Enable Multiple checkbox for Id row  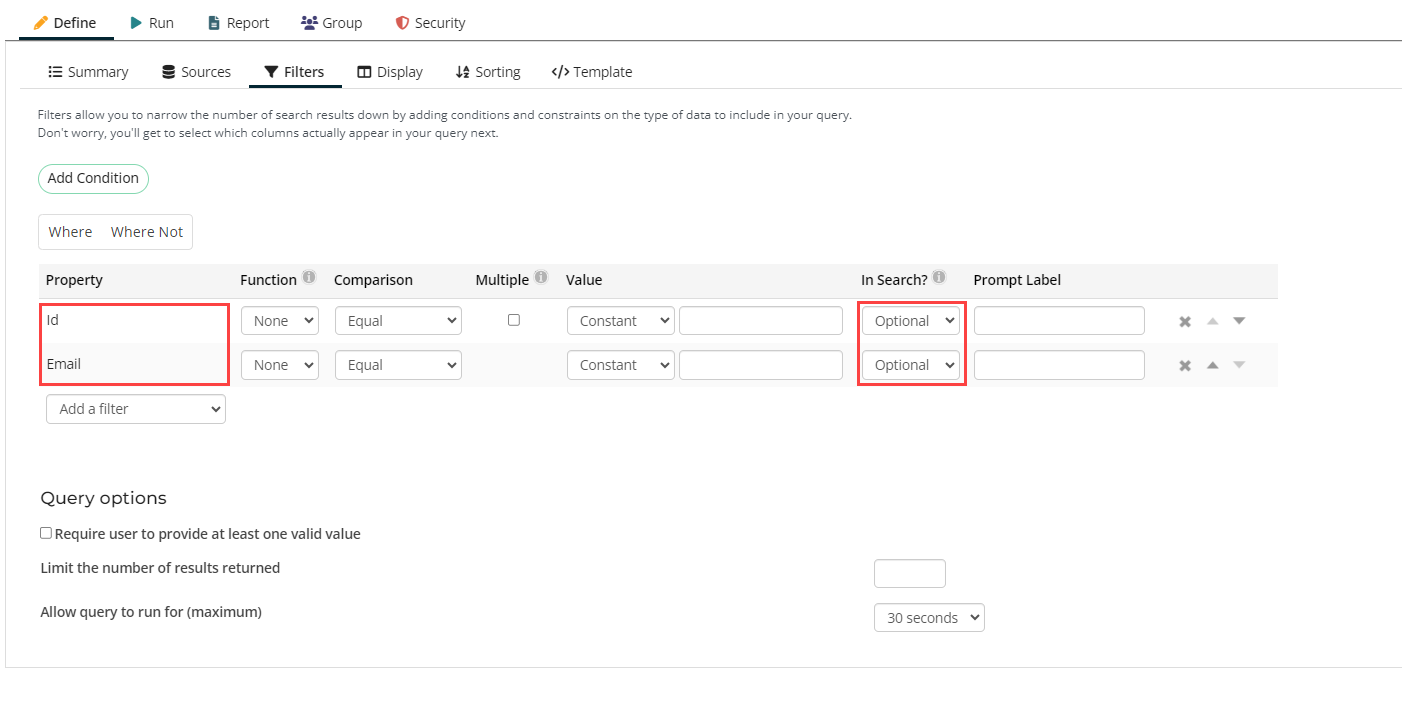point(514,320)
